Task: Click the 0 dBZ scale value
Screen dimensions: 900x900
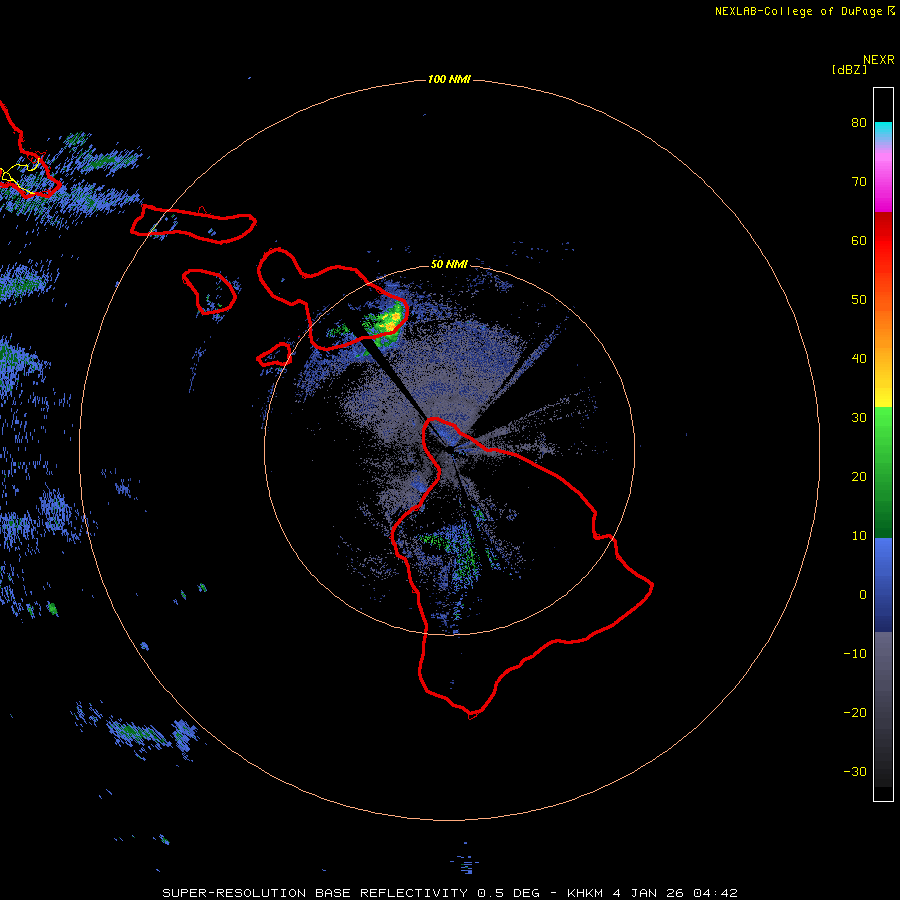Action: (863, 595)
